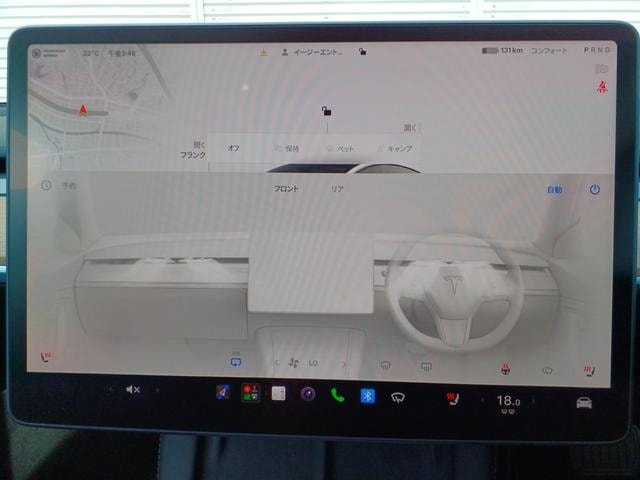This screenshot has height=480, width=640.
Task: Lower cabin temperature with left arrow
Action: [x=482, y=400]
